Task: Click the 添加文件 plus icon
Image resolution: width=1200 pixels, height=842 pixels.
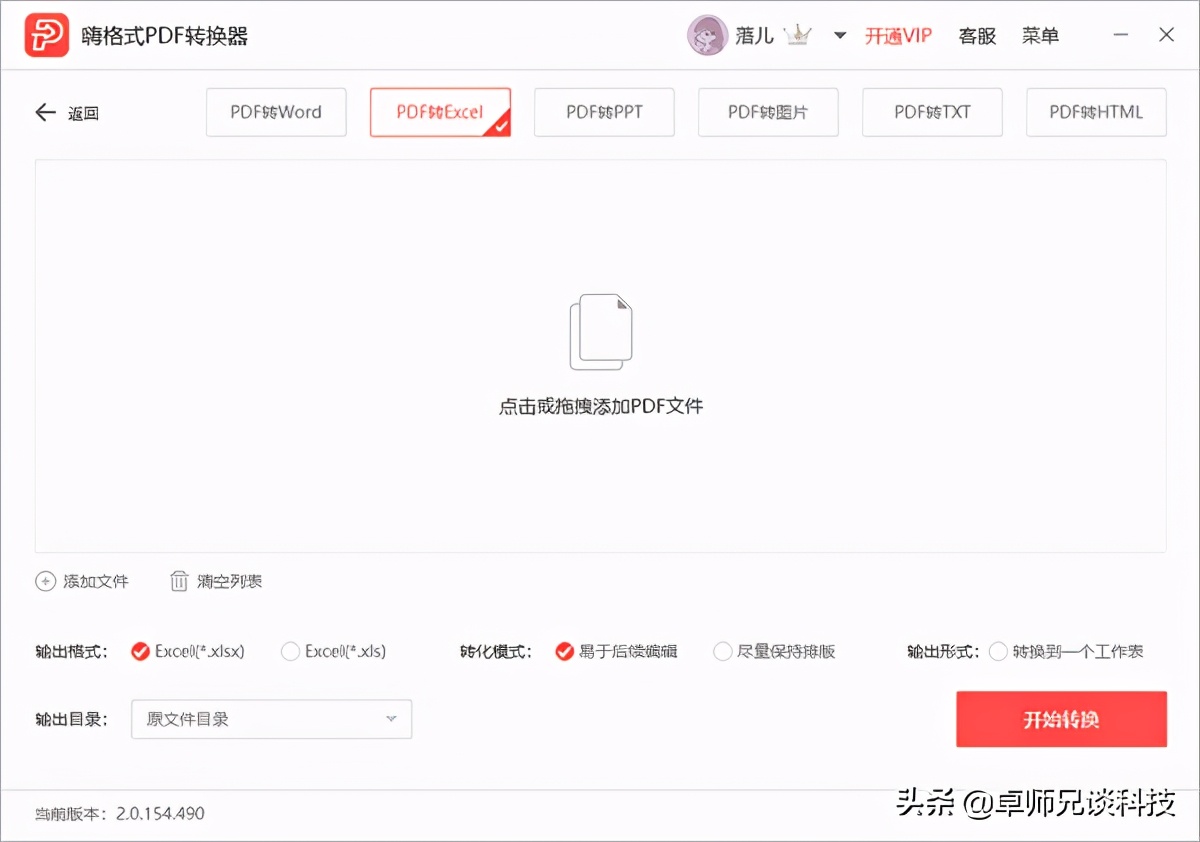Action: 45,581
